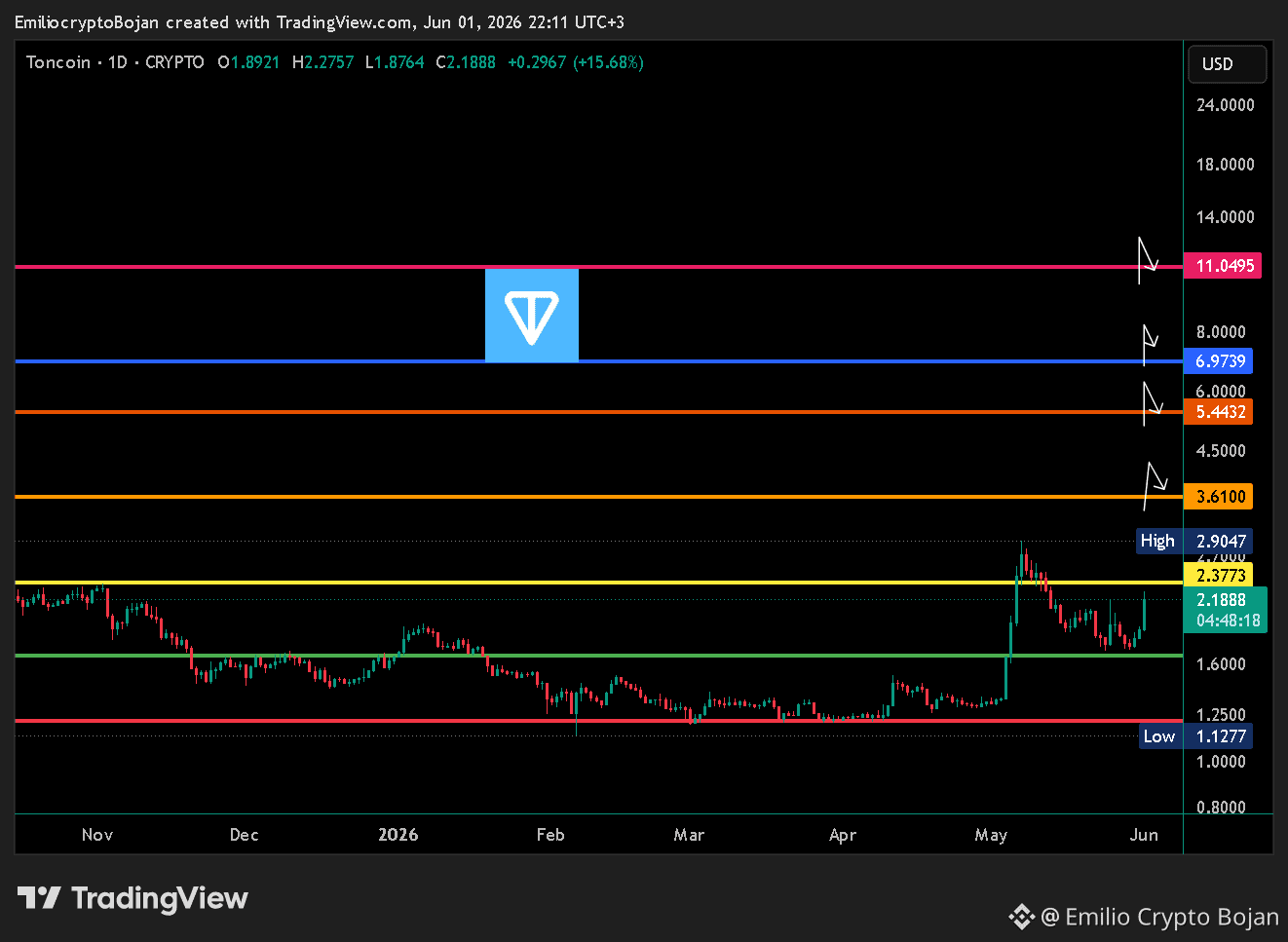Click the 2026 label on the time axis
This screenshot has height=942, width=1288.
click(x=398, y=835)
